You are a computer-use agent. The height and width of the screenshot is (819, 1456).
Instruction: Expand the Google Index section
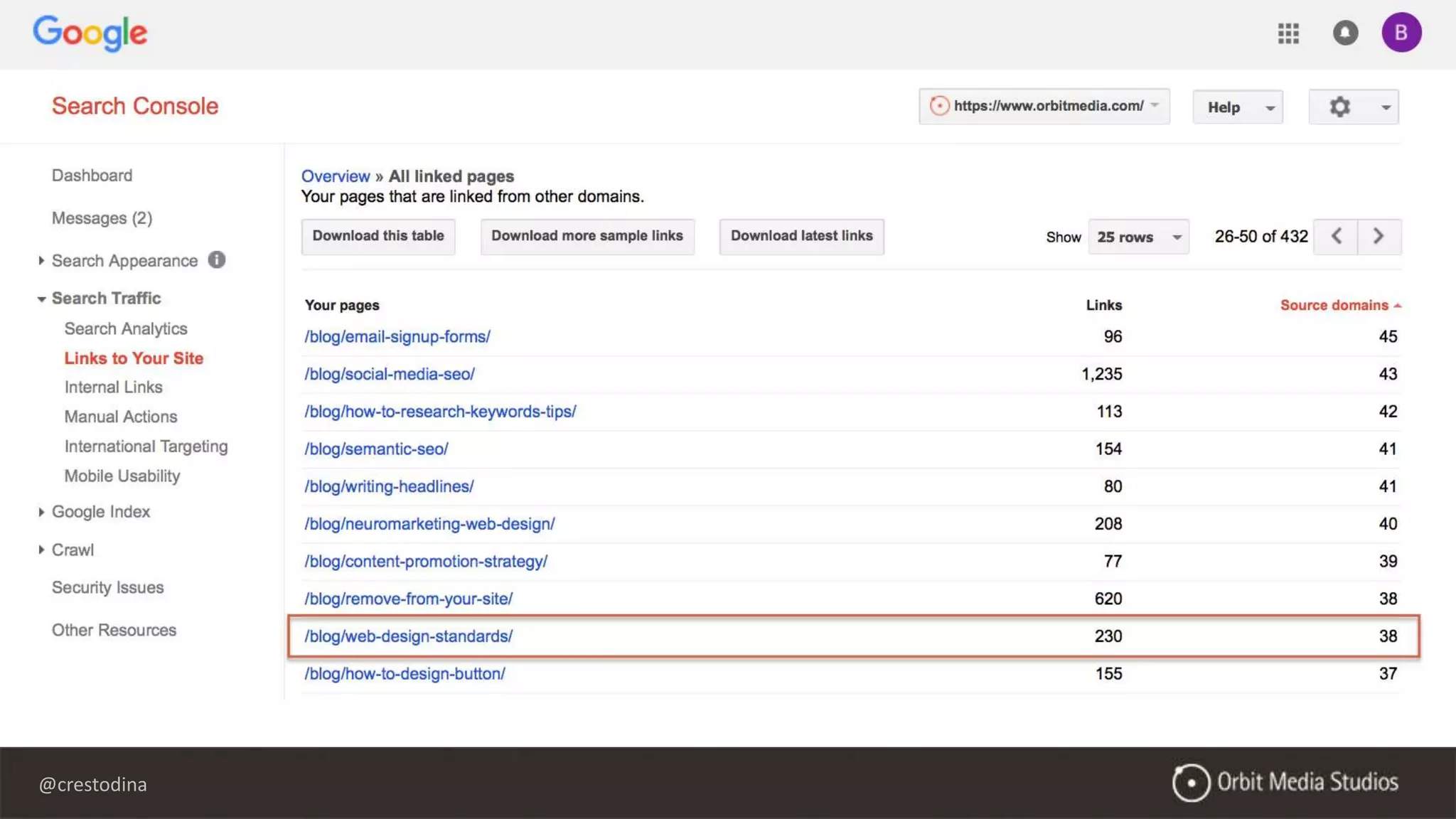pyautogui.click(x=100, y=512)
